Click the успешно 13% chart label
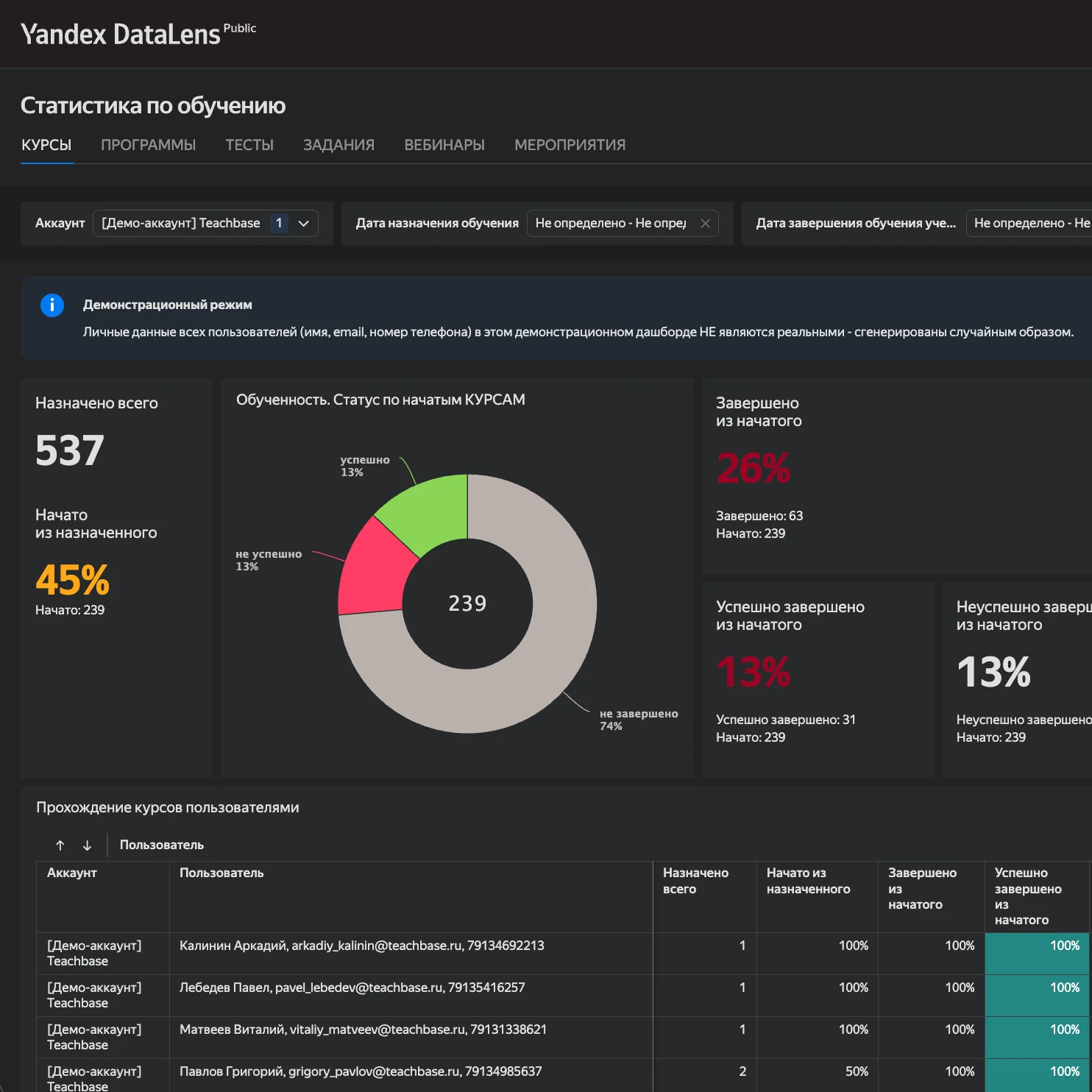Screen dimensions: 1092x1092 tap(364, 466)
